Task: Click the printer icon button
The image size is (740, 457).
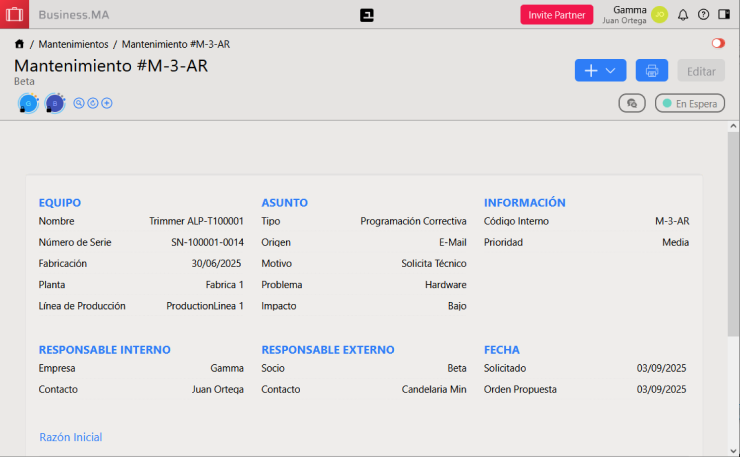Action: [651, 71]
